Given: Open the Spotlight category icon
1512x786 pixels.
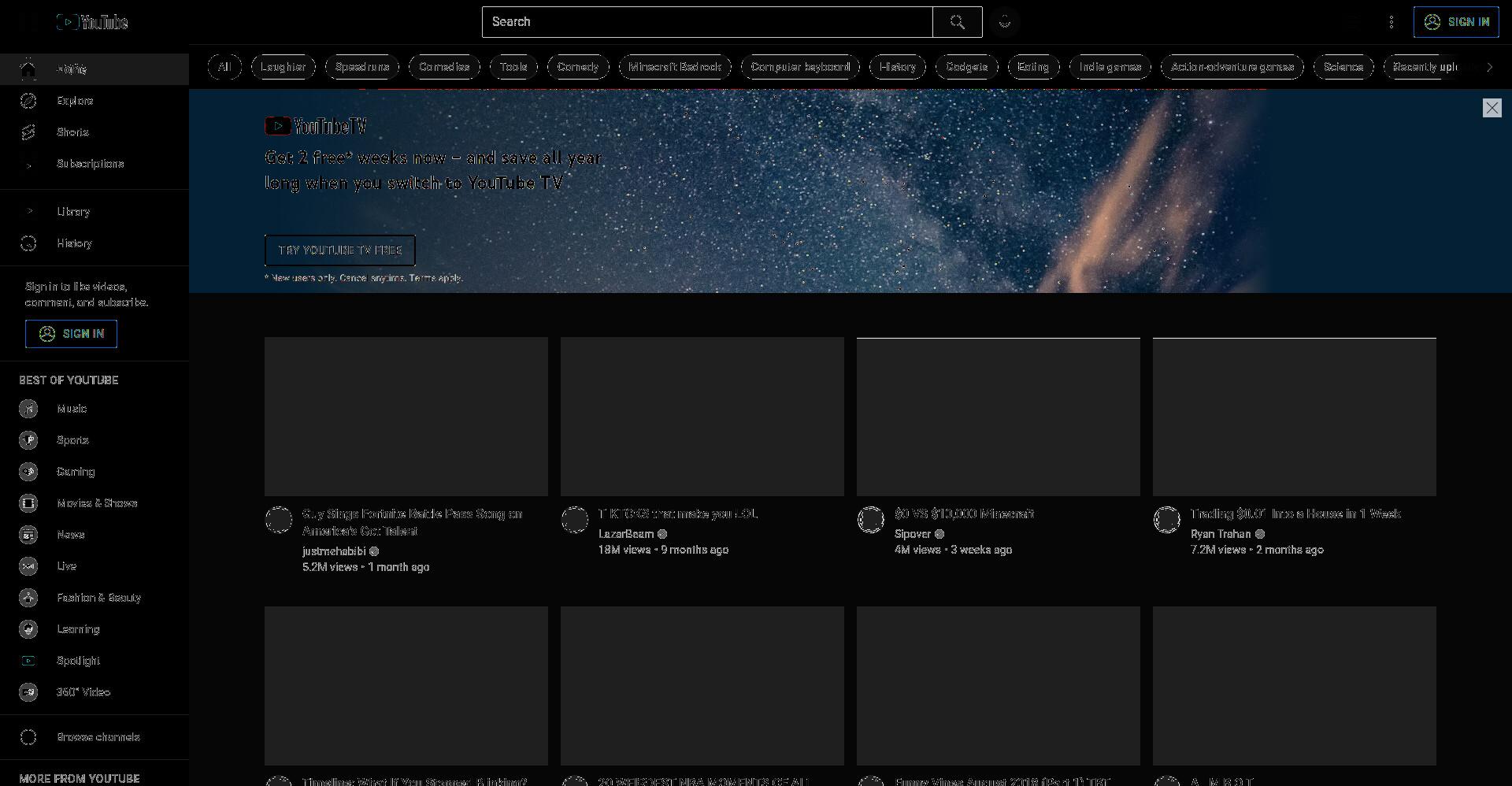Looking at the screenshot, I should tap(28, 661).
